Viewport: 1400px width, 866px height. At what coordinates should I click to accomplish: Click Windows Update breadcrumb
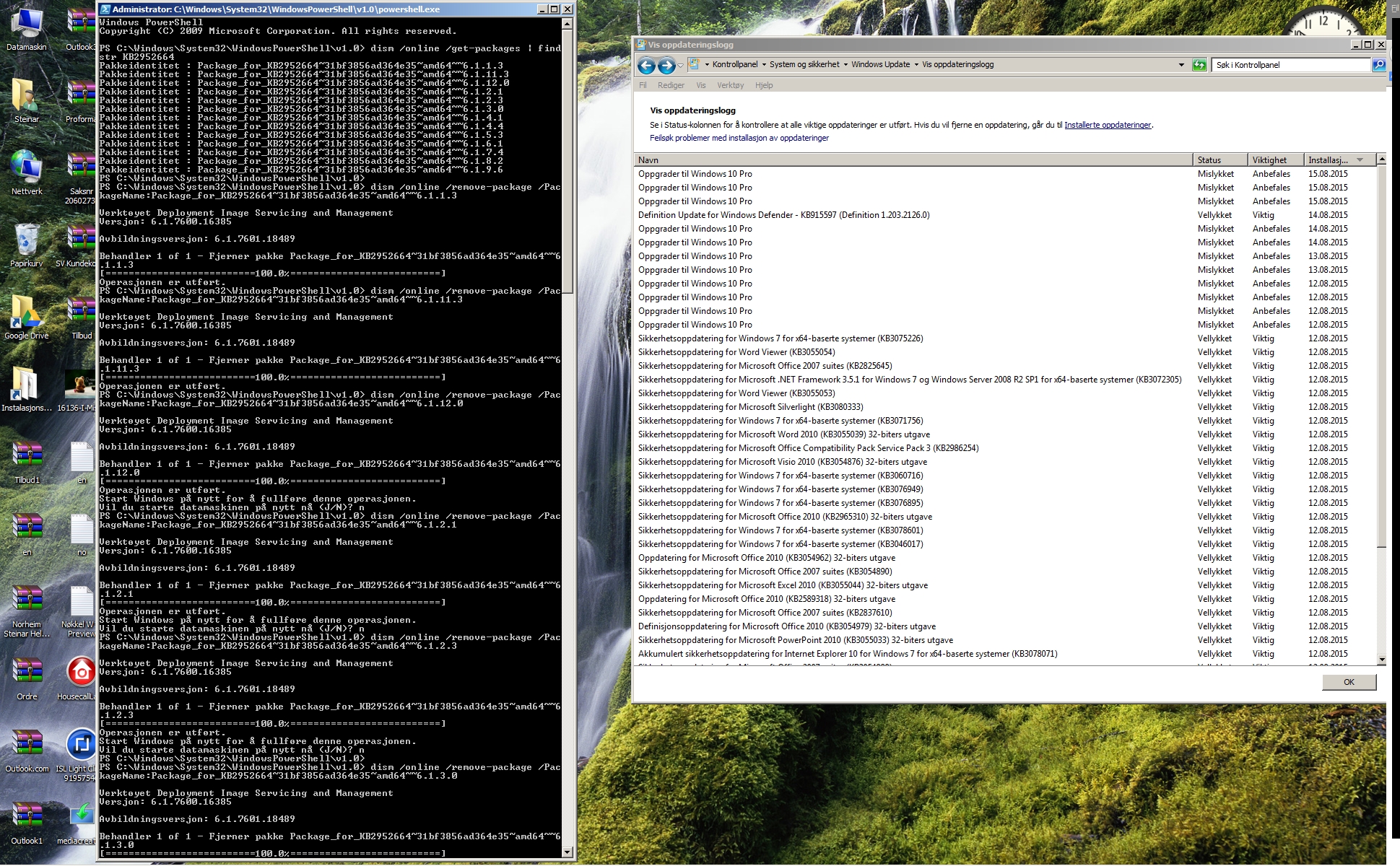880,65
